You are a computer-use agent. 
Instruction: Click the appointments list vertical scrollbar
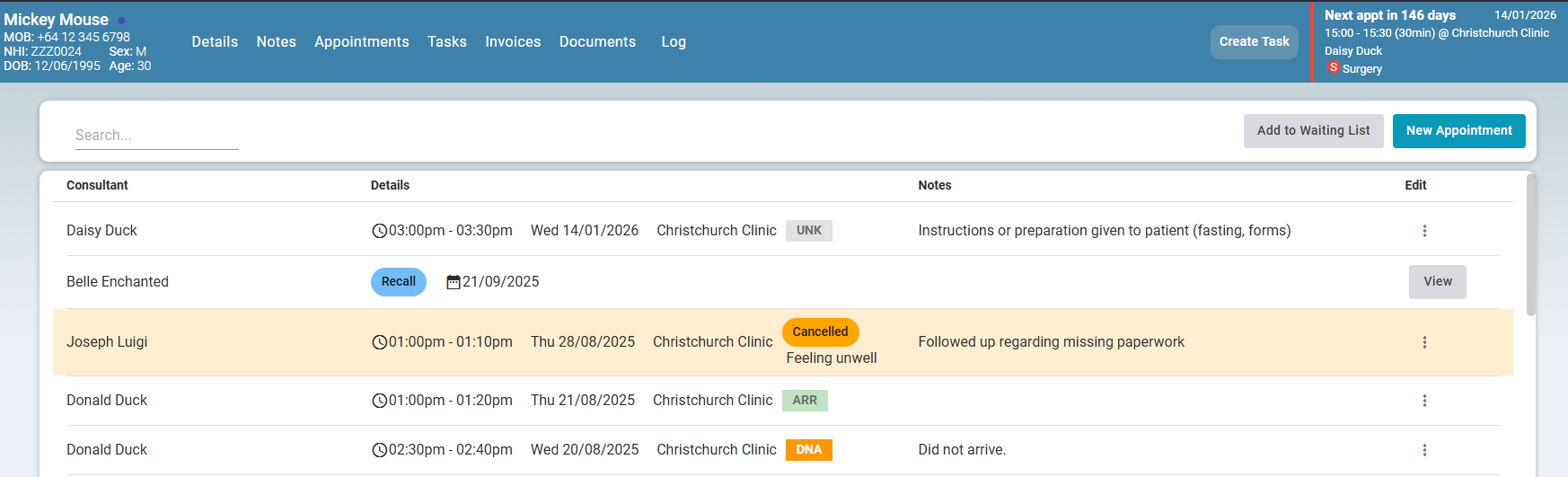tap(1531, 244)
